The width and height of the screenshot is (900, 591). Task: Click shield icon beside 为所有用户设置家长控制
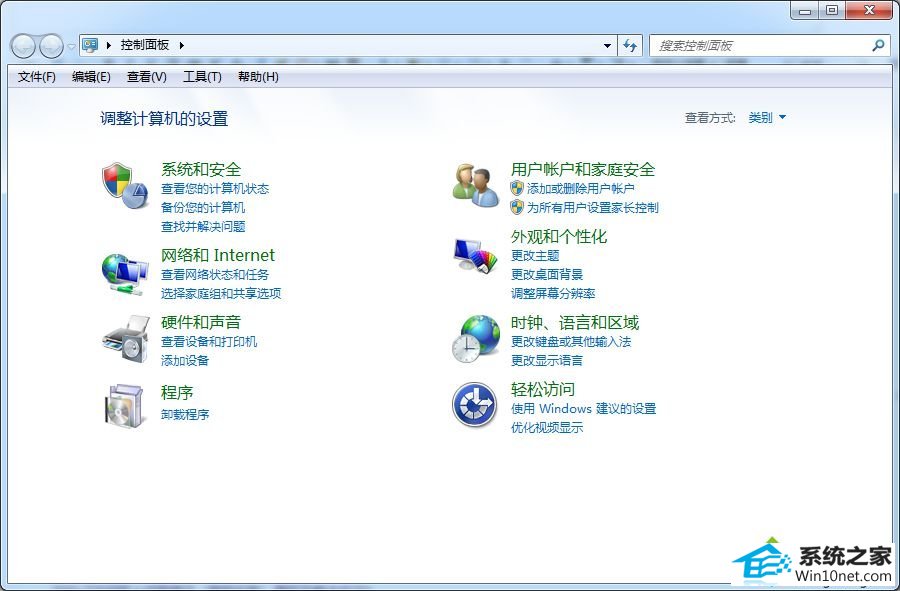click(517, 207)
